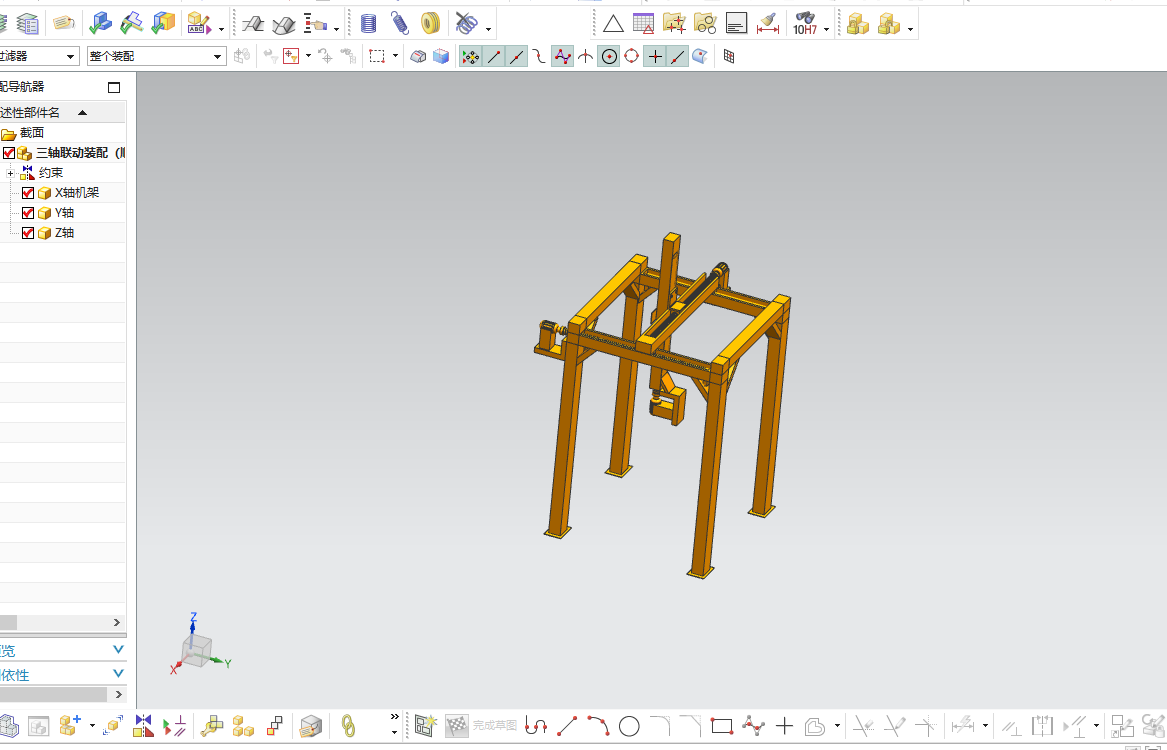Uncheck the X轴机架 component checkbox

pos(28,193)
